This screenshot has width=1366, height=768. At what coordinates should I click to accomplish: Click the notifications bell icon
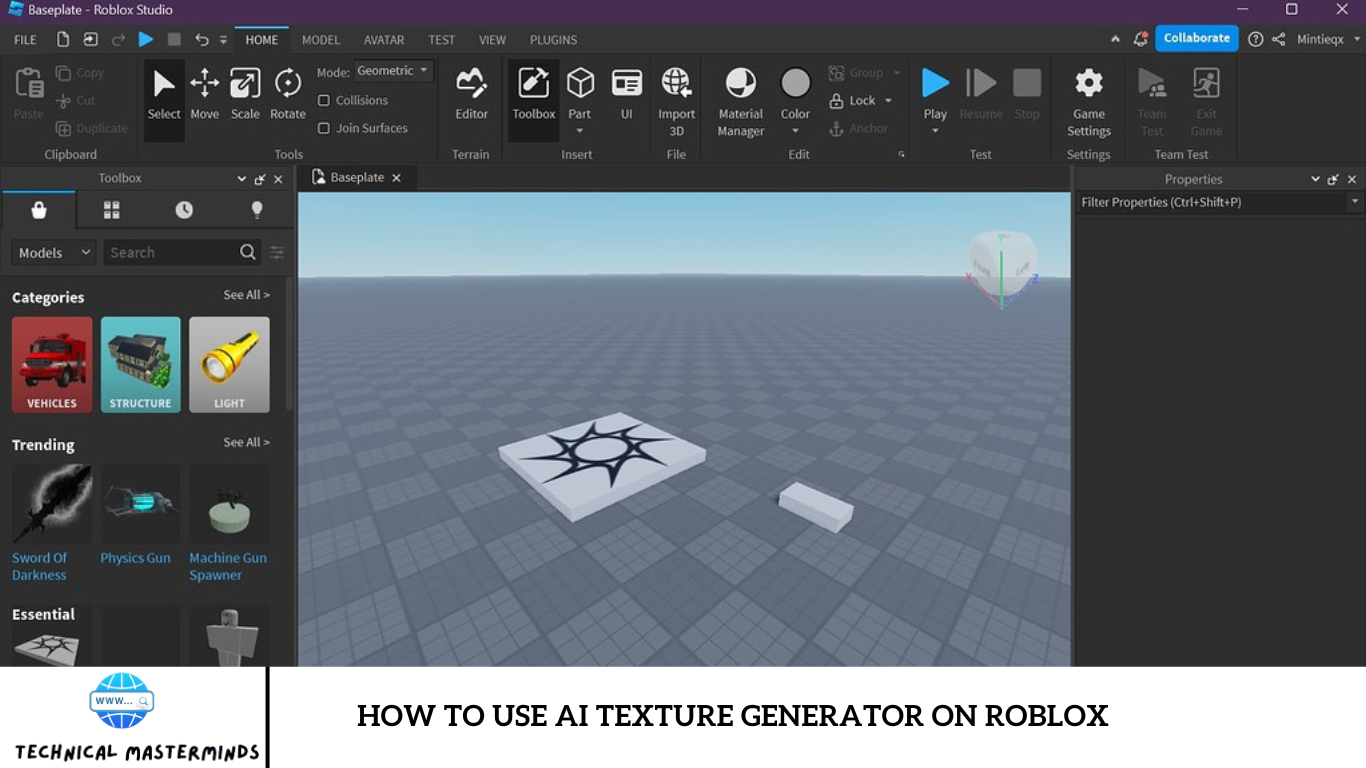click(x=1140, y=39)
